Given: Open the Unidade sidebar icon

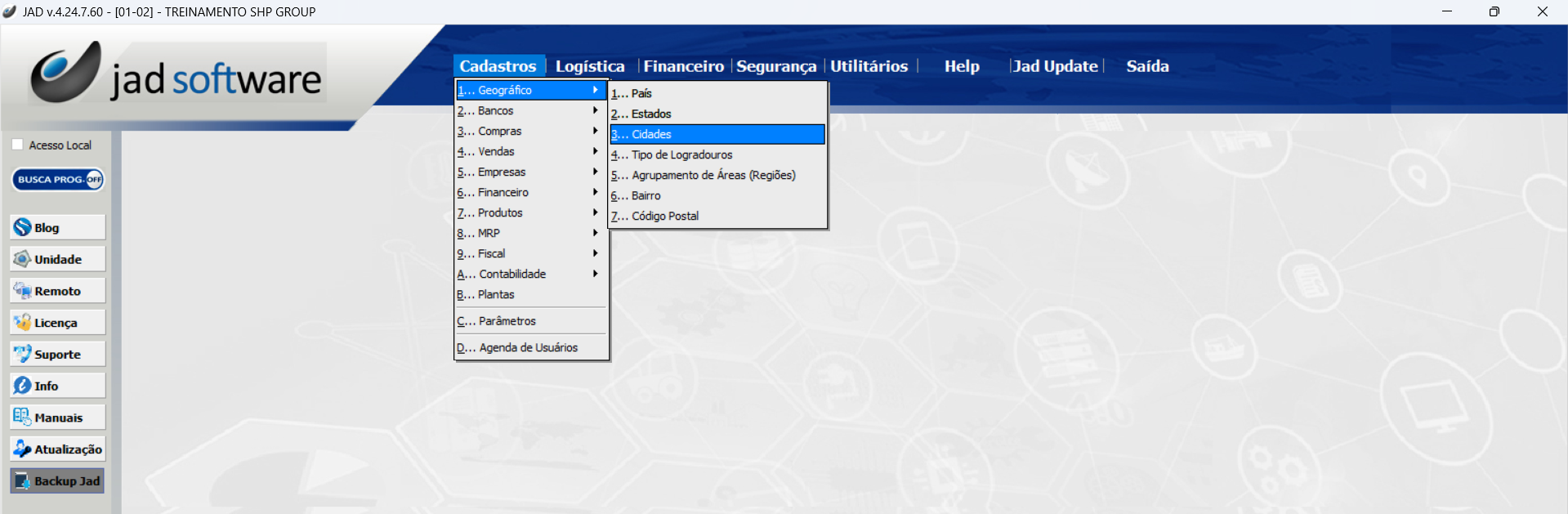Looking at the screenshot, I should (x=23, y=259).
